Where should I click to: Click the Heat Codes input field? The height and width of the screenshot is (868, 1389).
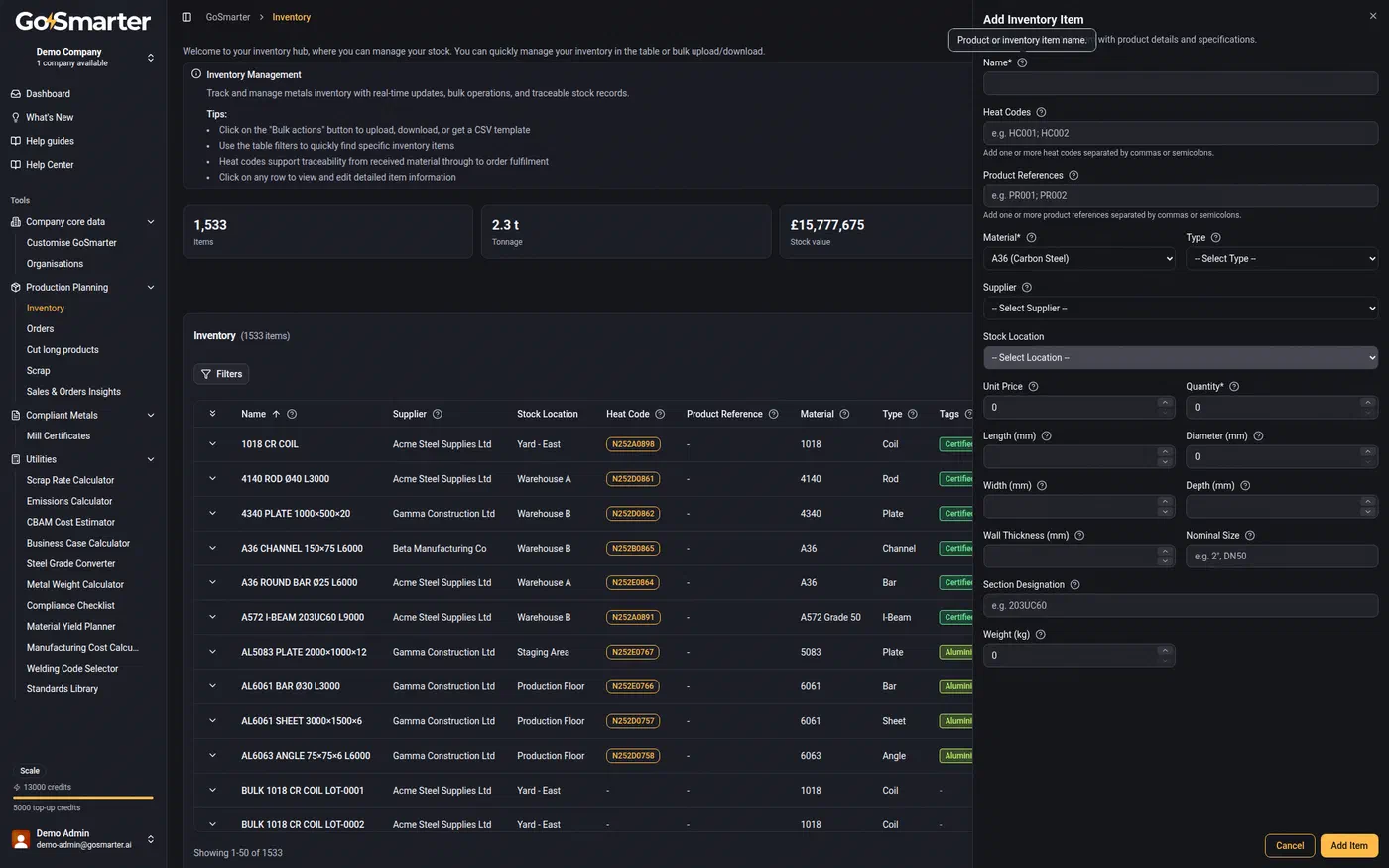(1181, 133)
